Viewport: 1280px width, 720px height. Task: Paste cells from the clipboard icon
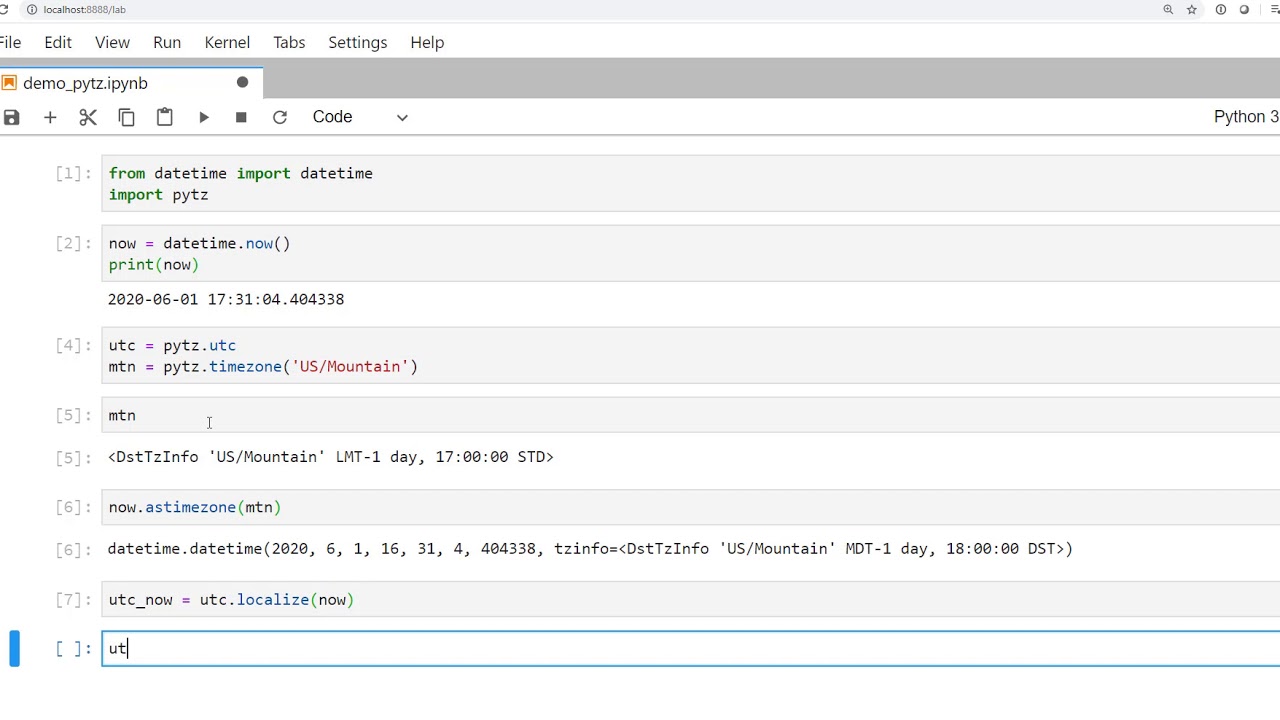(164, 117)
